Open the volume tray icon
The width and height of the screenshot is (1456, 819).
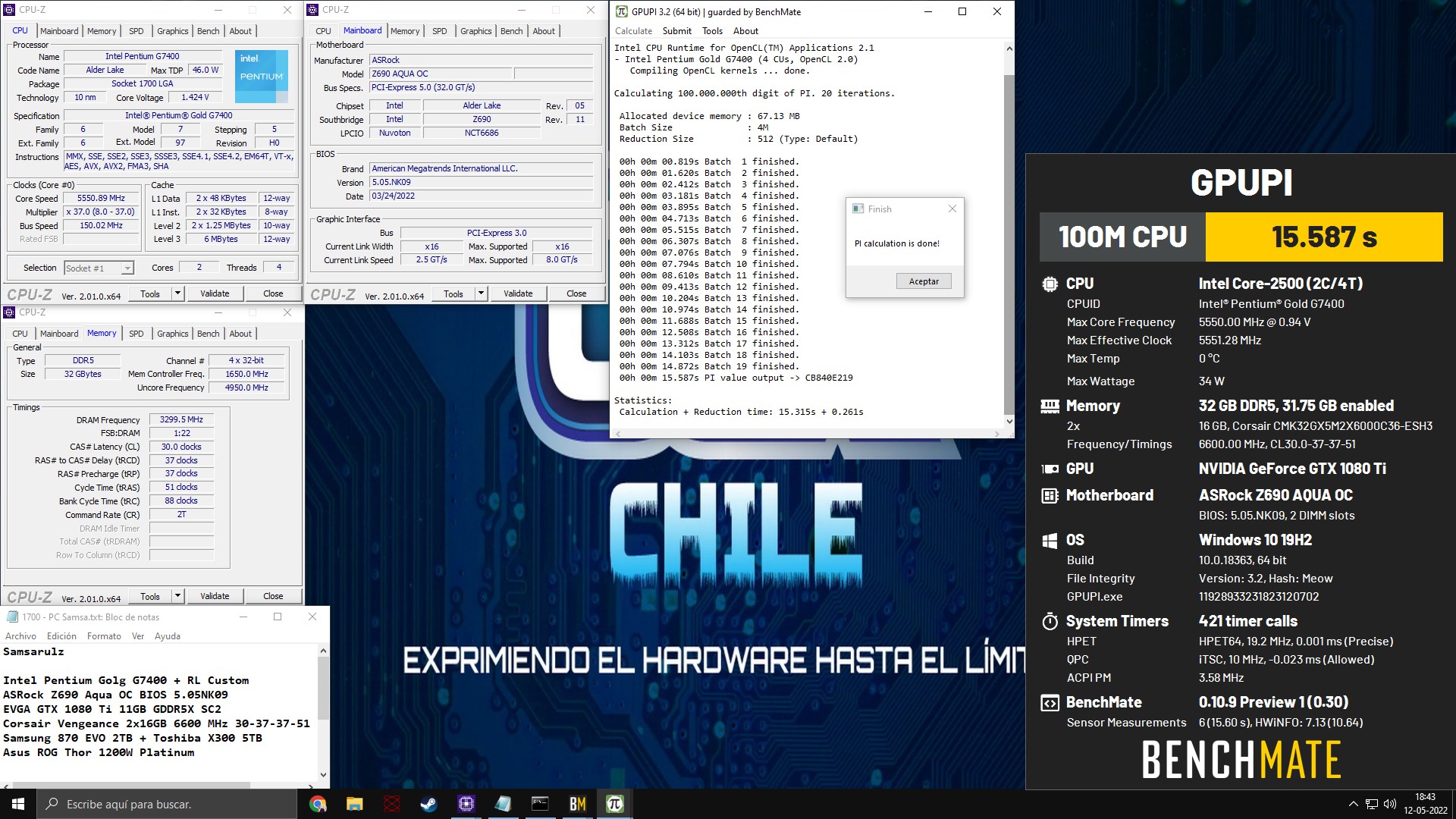click(1390, 804)
